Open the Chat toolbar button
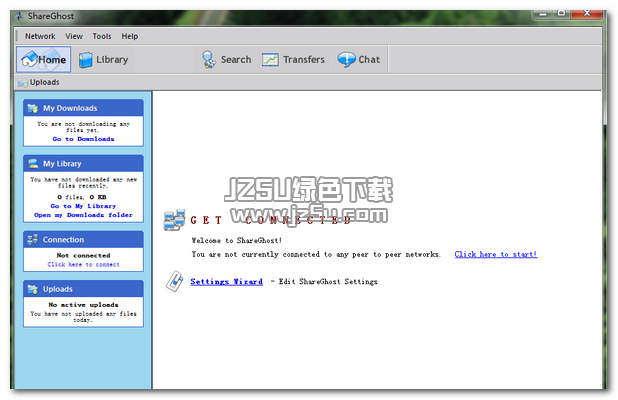 pos(359,60)
